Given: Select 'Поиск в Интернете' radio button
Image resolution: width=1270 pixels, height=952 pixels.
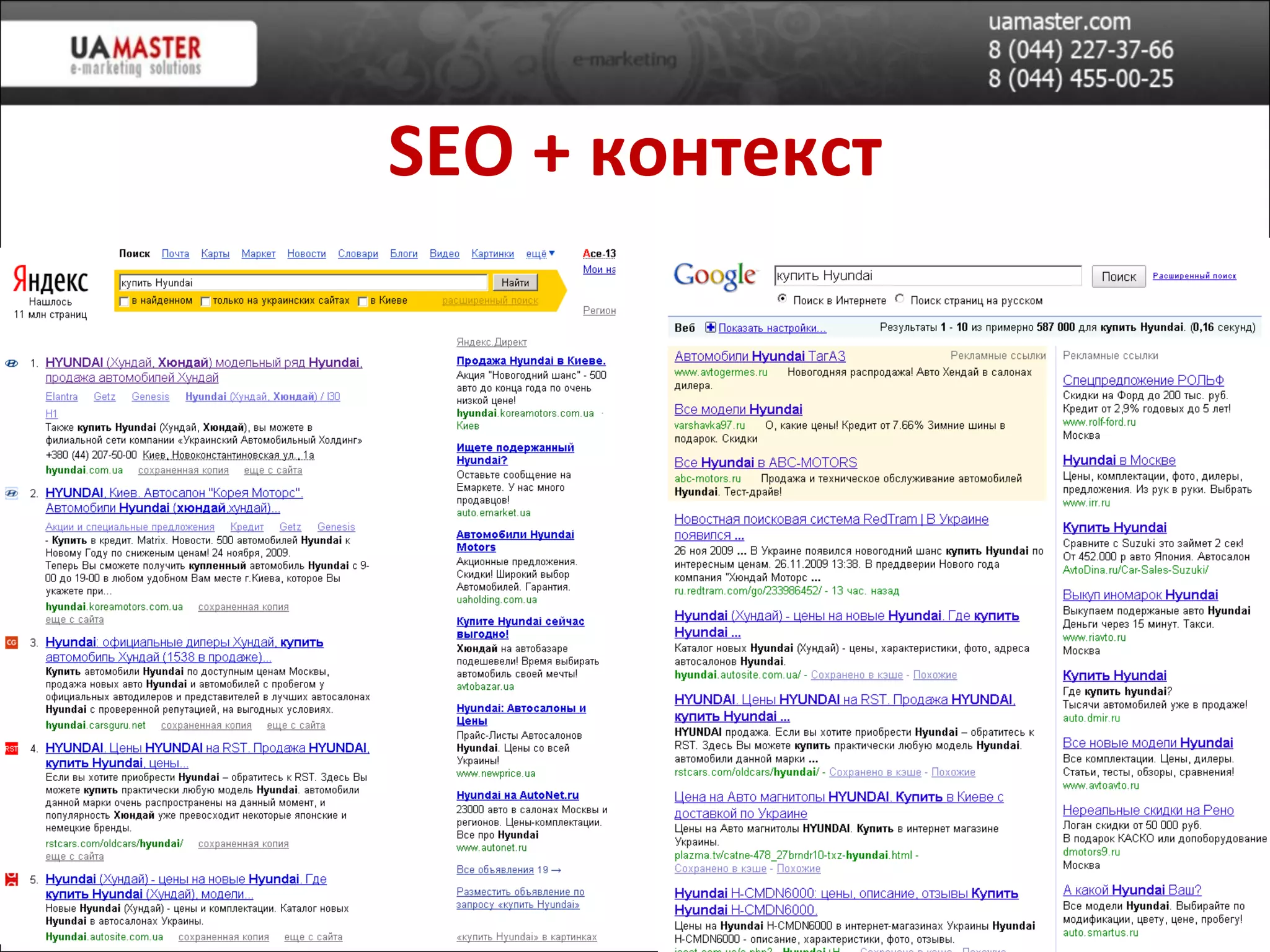Looking at the screenshot, I should tap(782, 299).
